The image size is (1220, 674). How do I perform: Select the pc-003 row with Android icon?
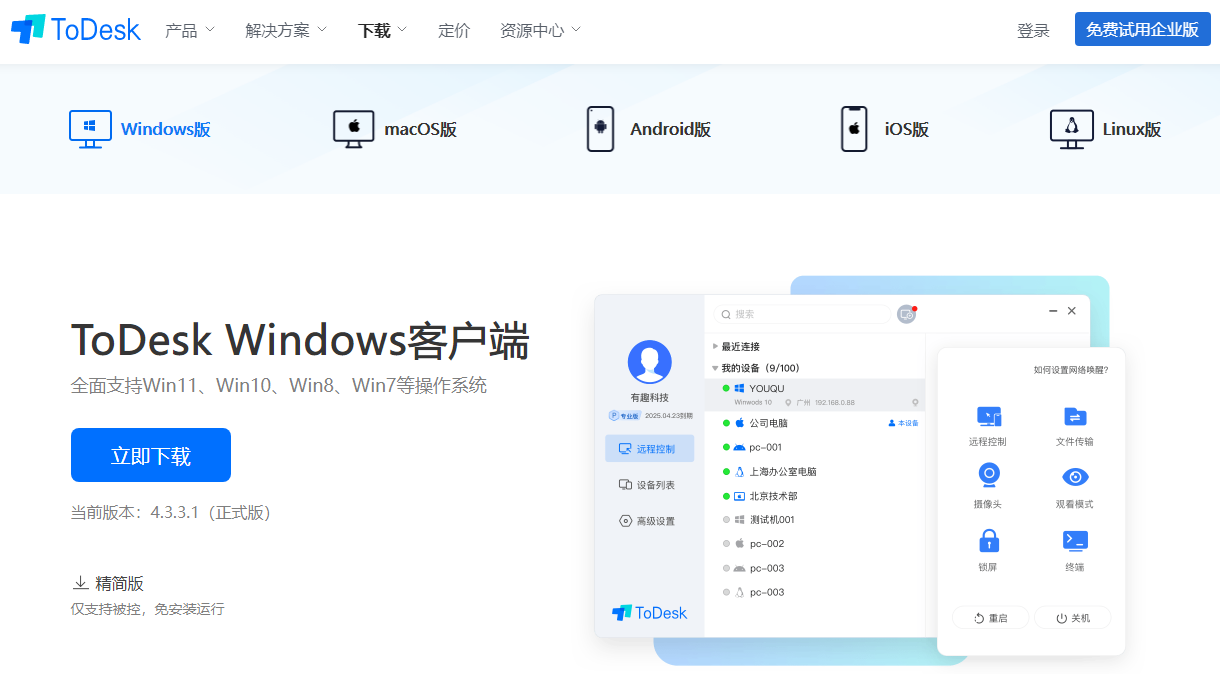coord(814,568)
